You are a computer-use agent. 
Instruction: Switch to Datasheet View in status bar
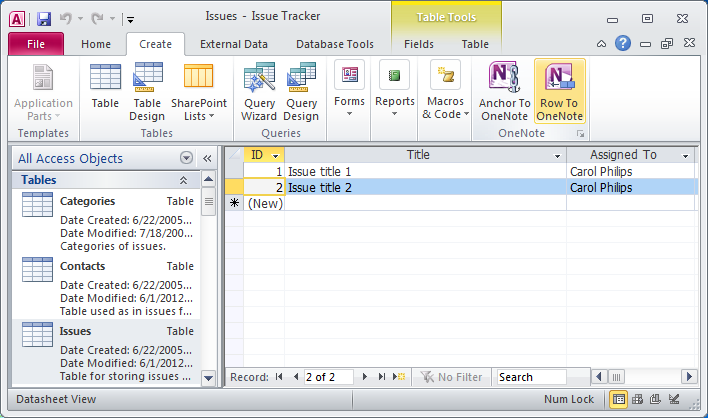click(619, 399)
